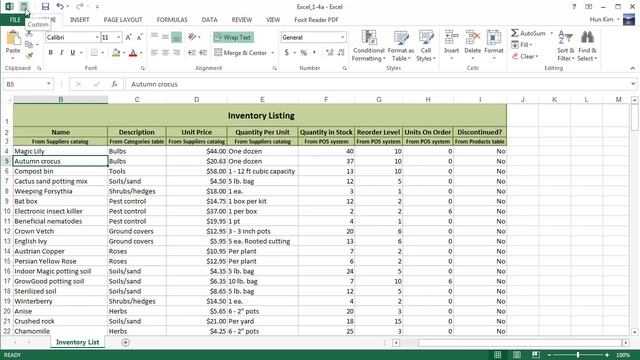This screenshot has height=360, width=640.
Task: Open Format as Table gallery
Action: click(401, 46)
